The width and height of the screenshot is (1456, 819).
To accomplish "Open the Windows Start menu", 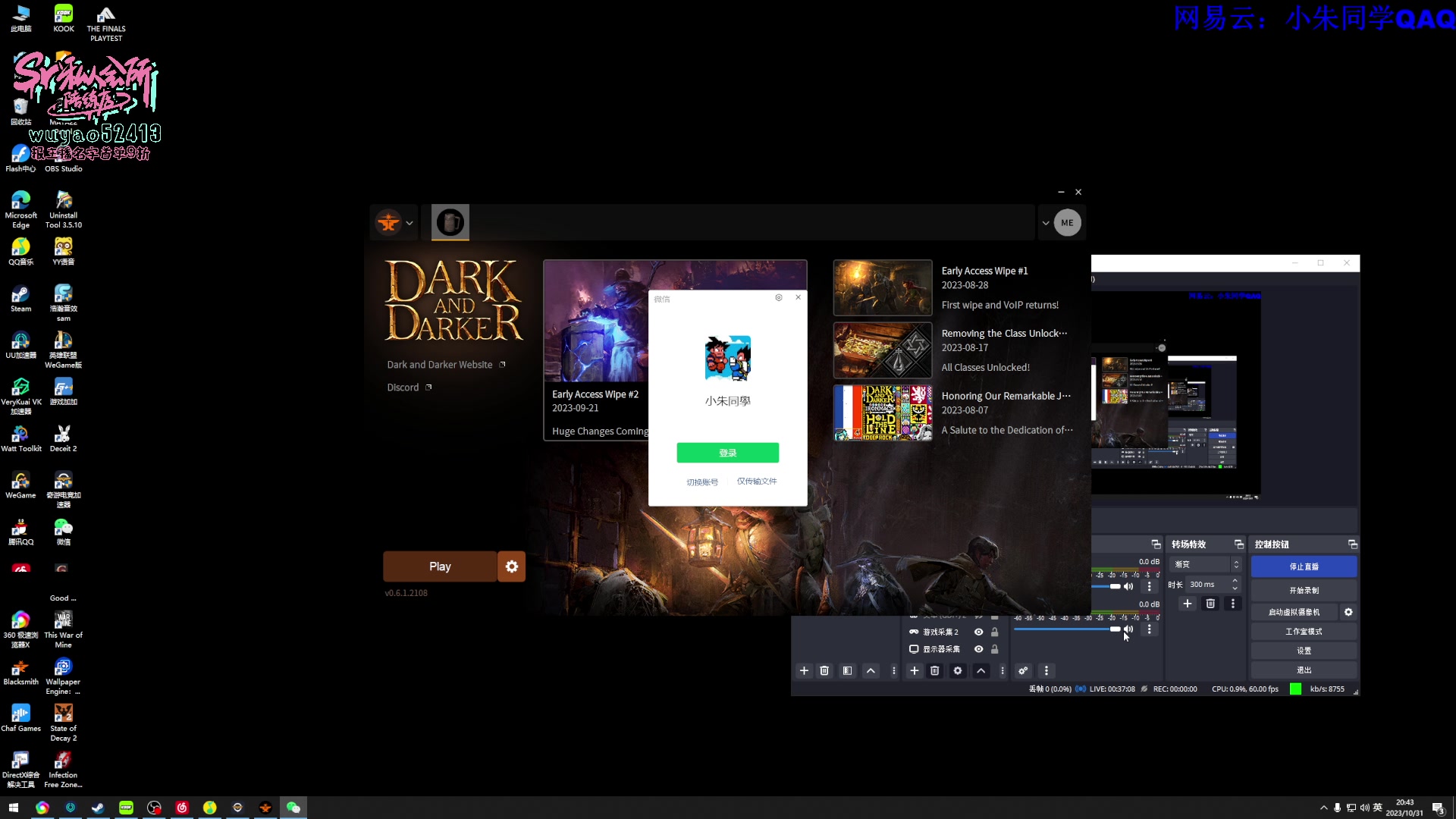I will coord(14,808).
